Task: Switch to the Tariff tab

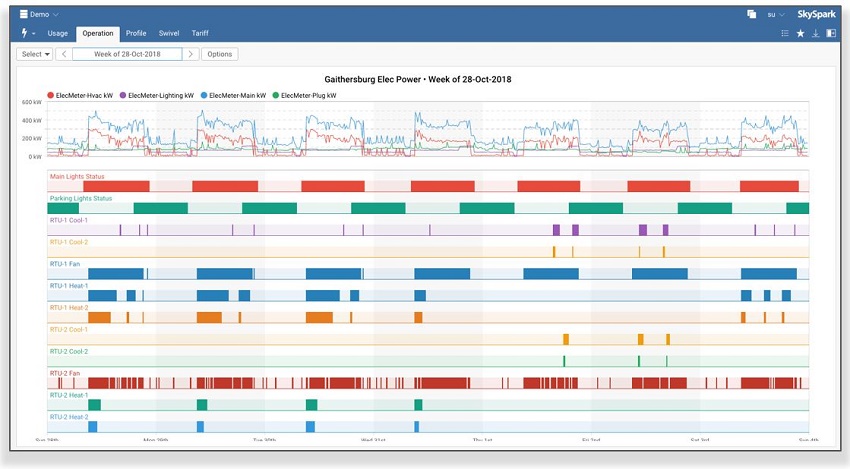Action: pyautogui.click(x=200, y=33)
